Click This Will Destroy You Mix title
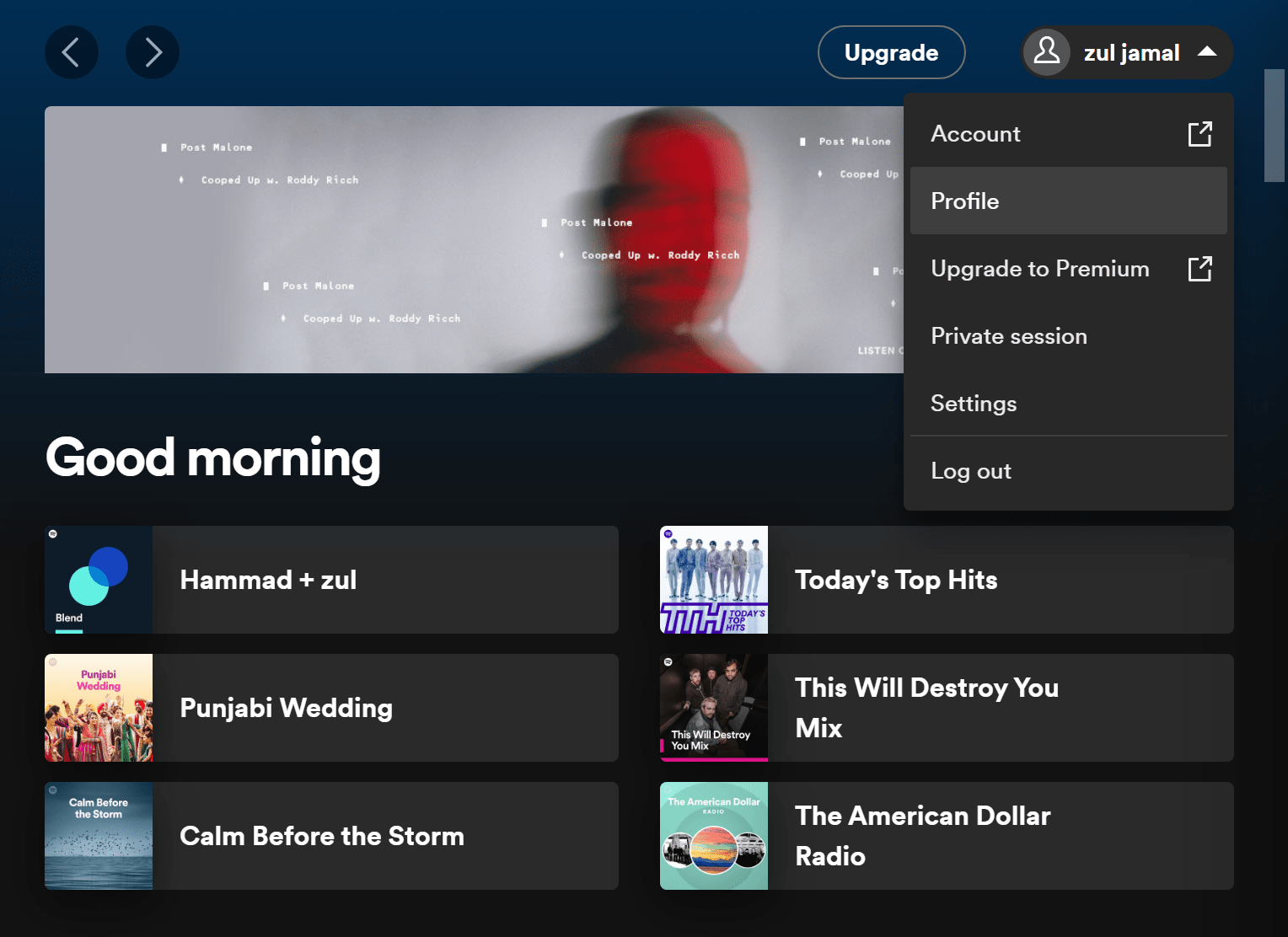The height and width of the screenshot is (937, 1288). [927, 708]
